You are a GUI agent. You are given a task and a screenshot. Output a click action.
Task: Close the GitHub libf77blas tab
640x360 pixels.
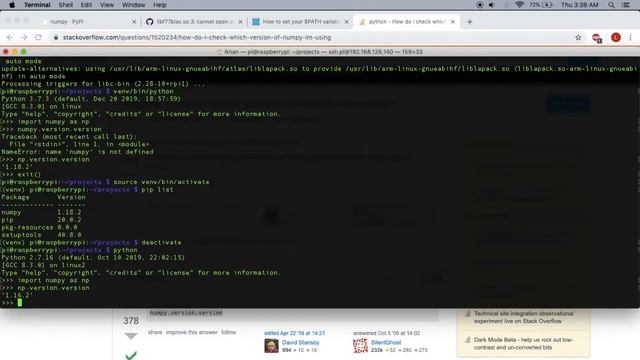pos(240,22)
